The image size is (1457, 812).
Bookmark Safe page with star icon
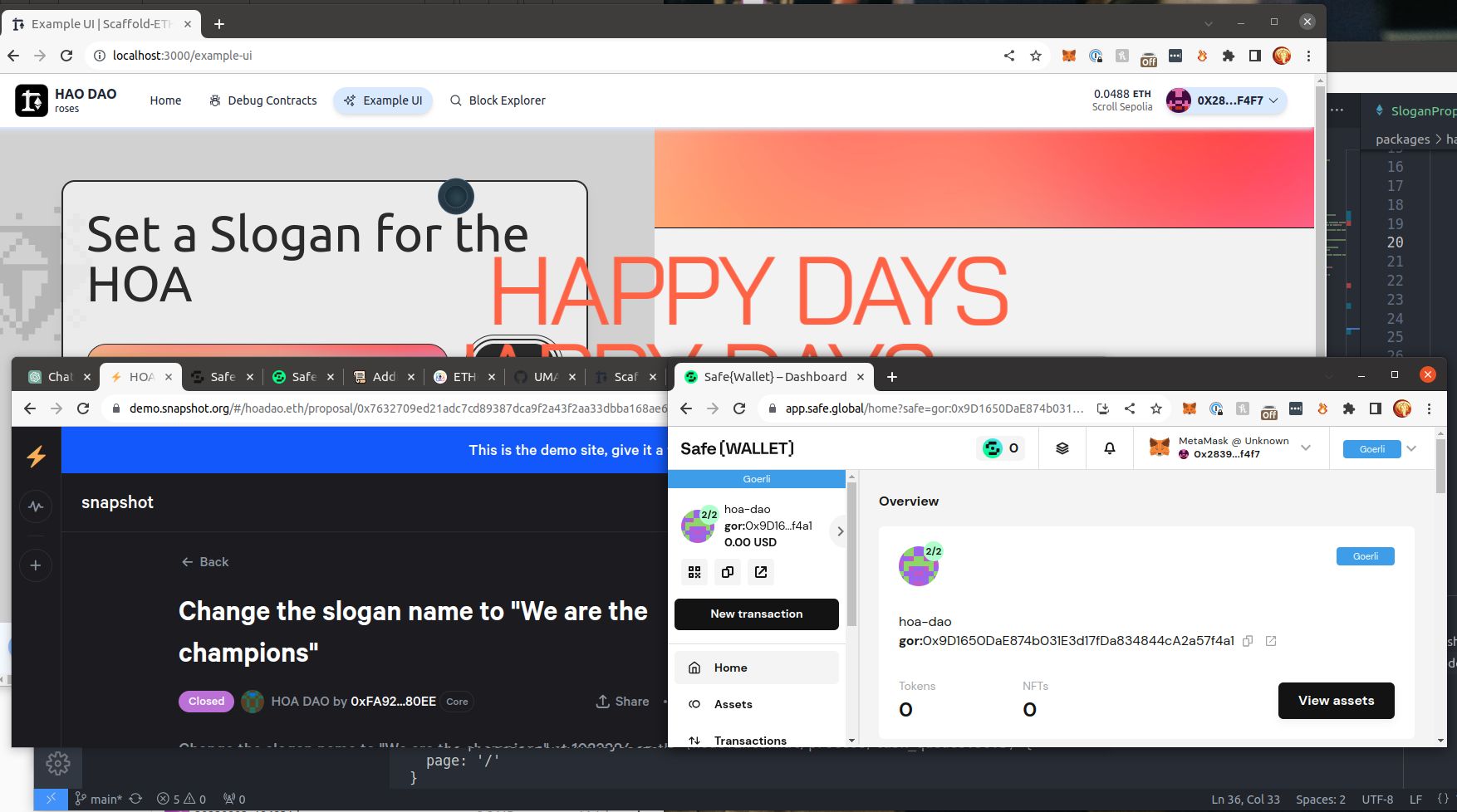[x=1156, y=408]
